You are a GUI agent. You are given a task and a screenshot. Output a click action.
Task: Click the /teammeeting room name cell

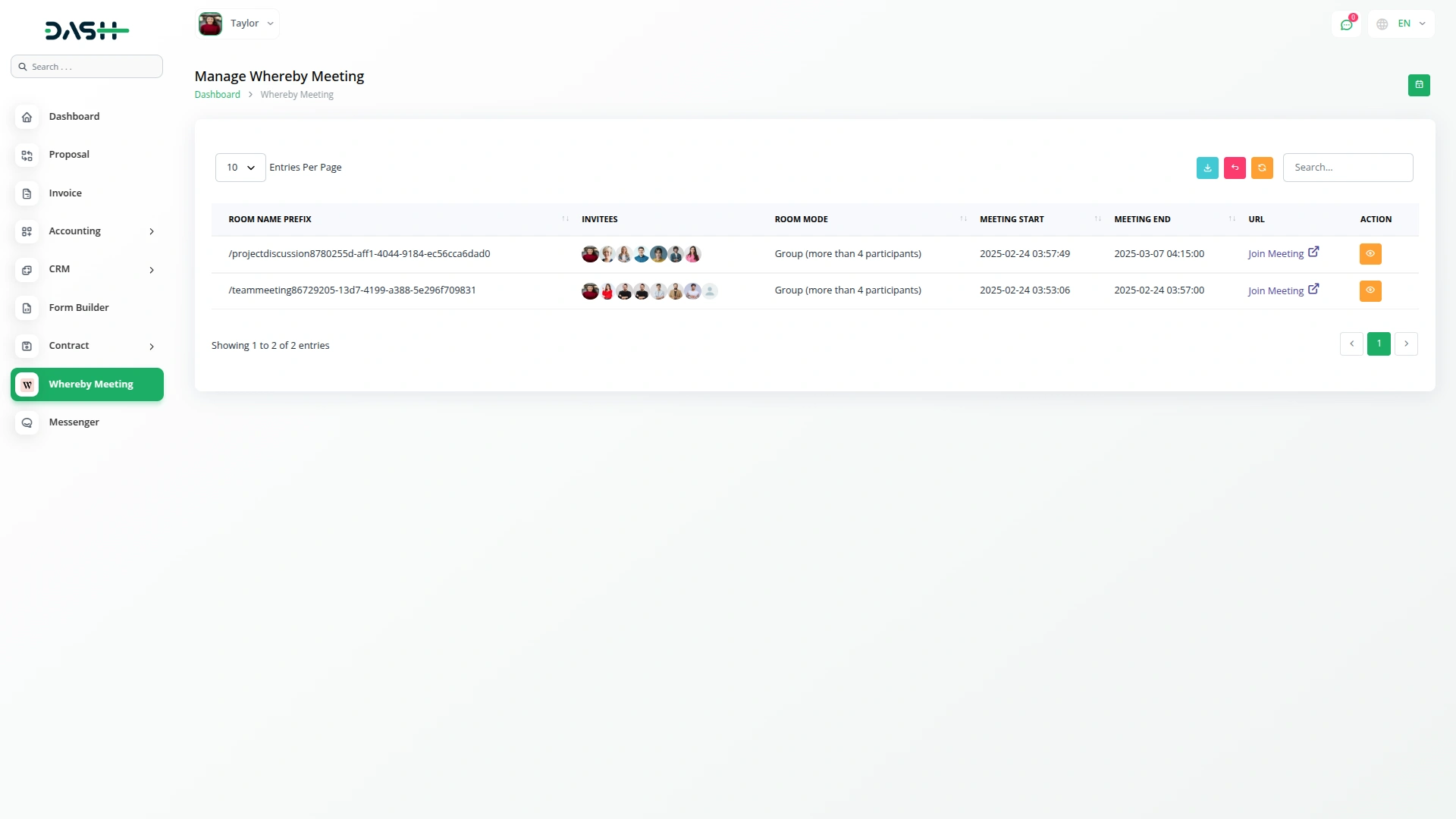click(352, 290)
